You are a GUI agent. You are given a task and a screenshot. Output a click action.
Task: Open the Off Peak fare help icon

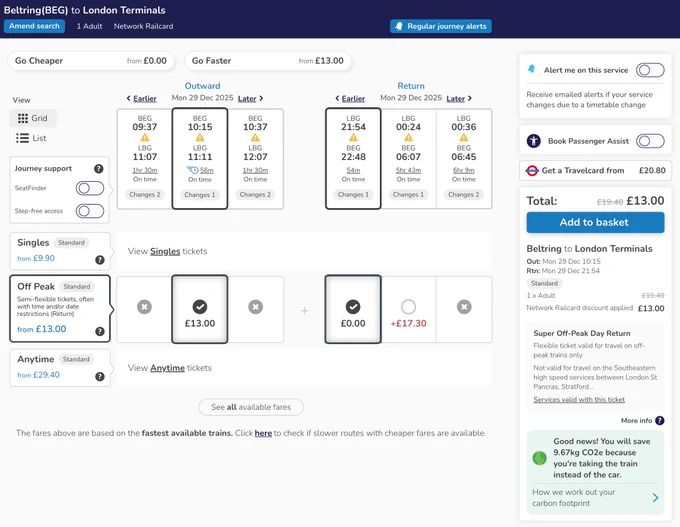pyautogui.click(x=100, y=331)
